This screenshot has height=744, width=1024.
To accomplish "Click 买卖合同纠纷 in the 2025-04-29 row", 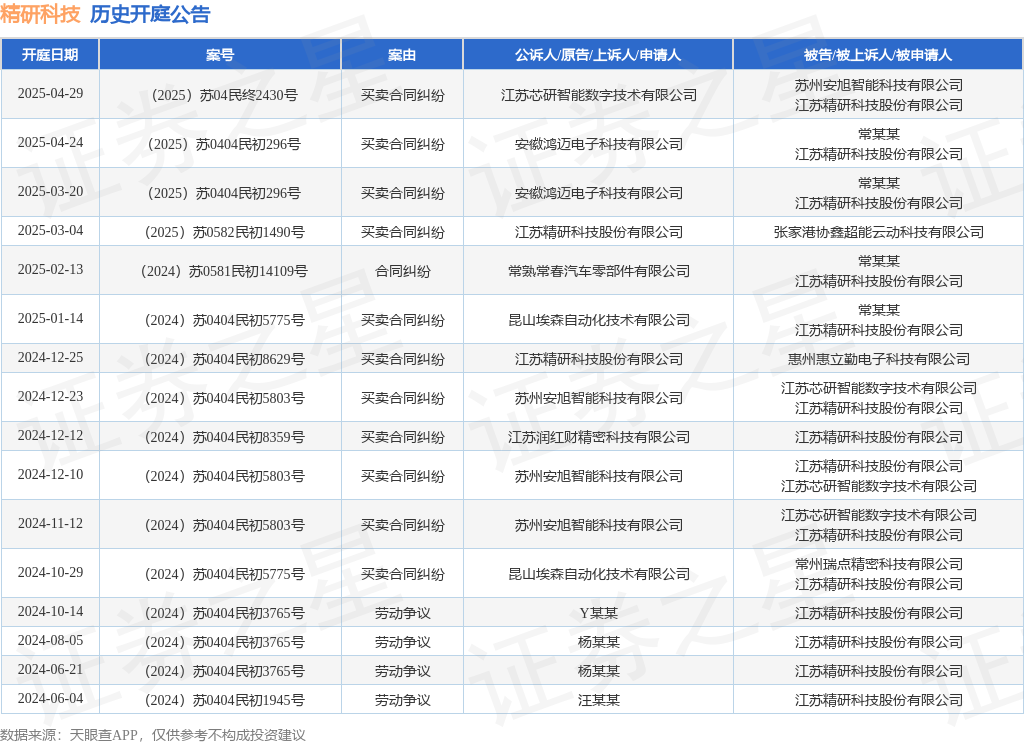I will (402, 95).
